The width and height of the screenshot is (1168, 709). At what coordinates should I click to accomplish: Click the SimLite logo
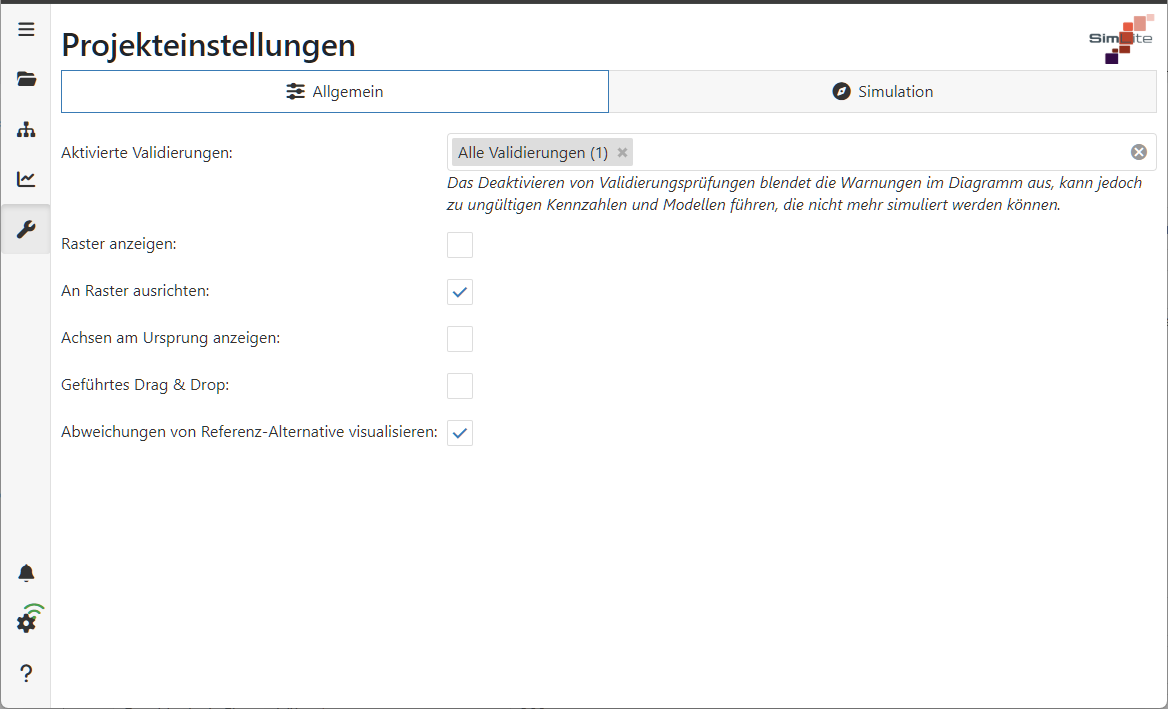[1121, 39]
